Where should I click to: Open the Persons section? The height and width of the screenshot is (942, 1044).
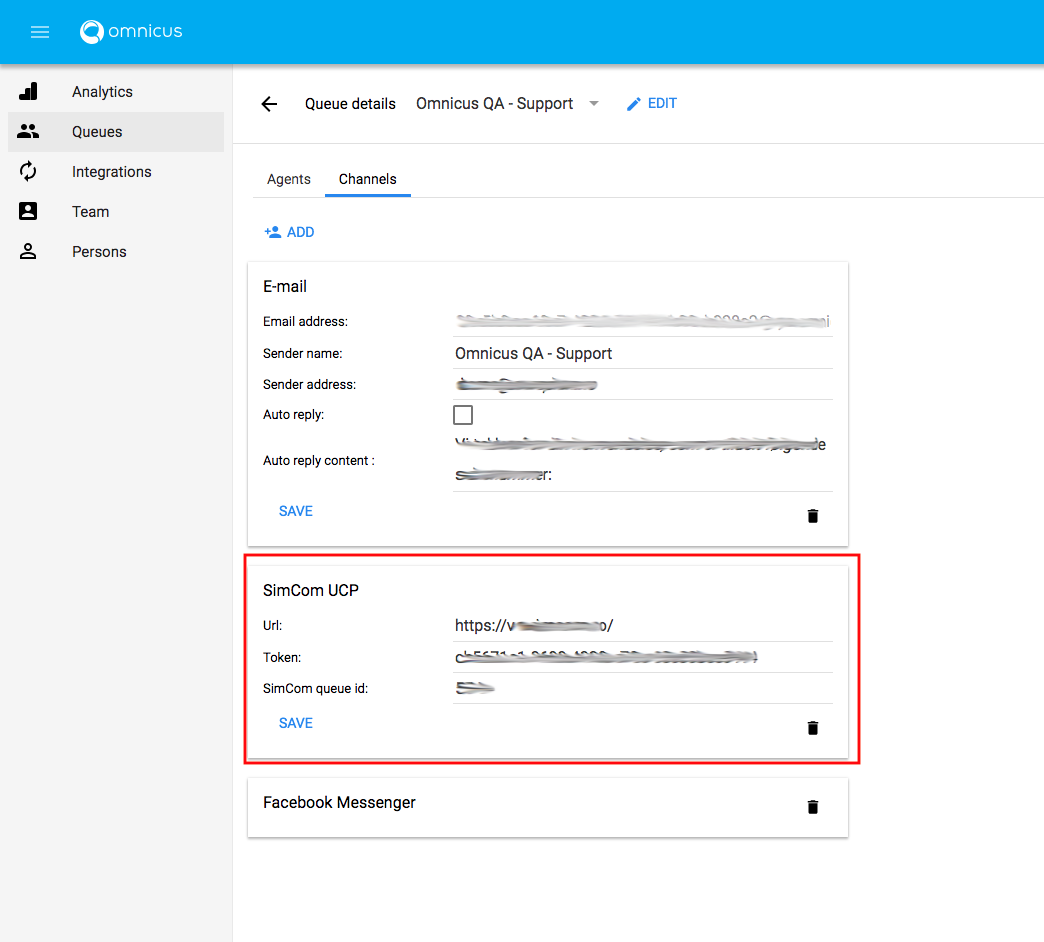point(99,252)
